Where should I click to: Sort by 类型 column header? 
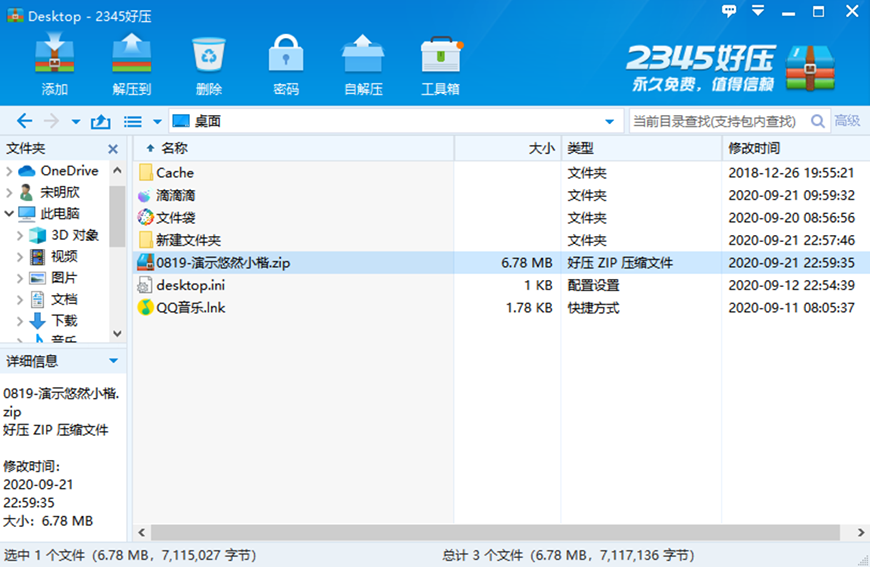(x=641, y=148)
